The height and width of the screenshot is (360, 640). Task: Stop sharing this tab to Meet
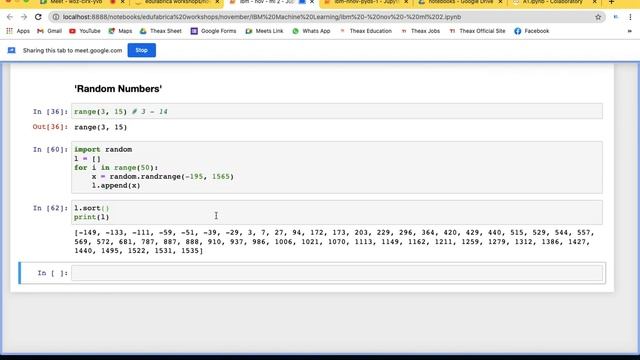point(141,50)
